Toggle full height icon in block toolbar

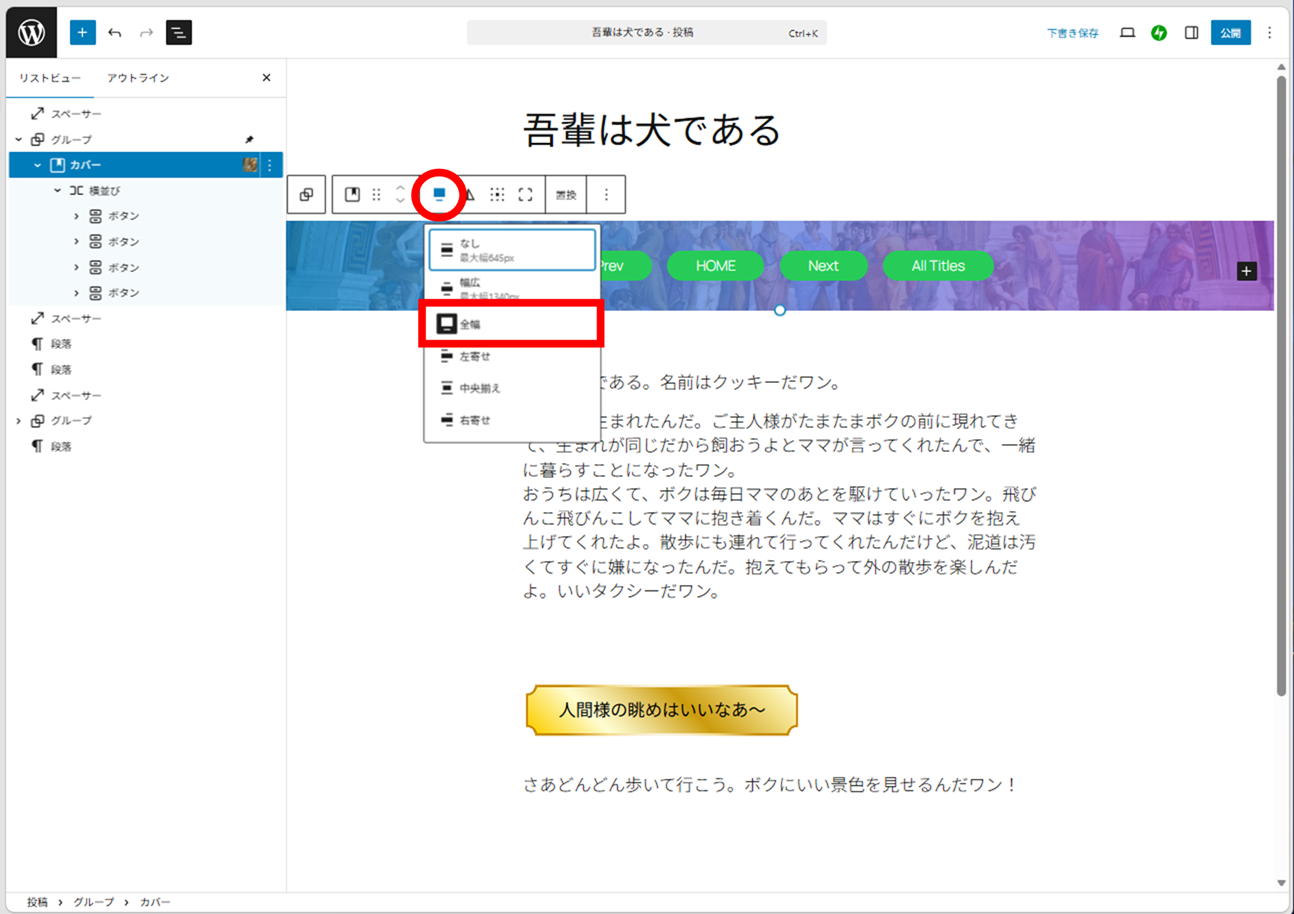pyautogui.click(x=525, y=195)
